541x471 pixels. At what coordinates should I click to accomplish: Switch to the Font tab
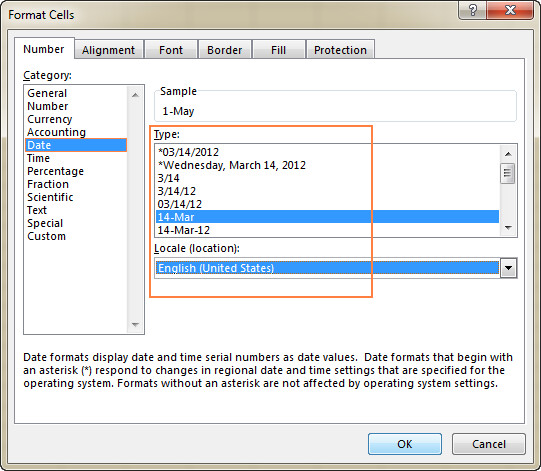click(x=171, y=50)
